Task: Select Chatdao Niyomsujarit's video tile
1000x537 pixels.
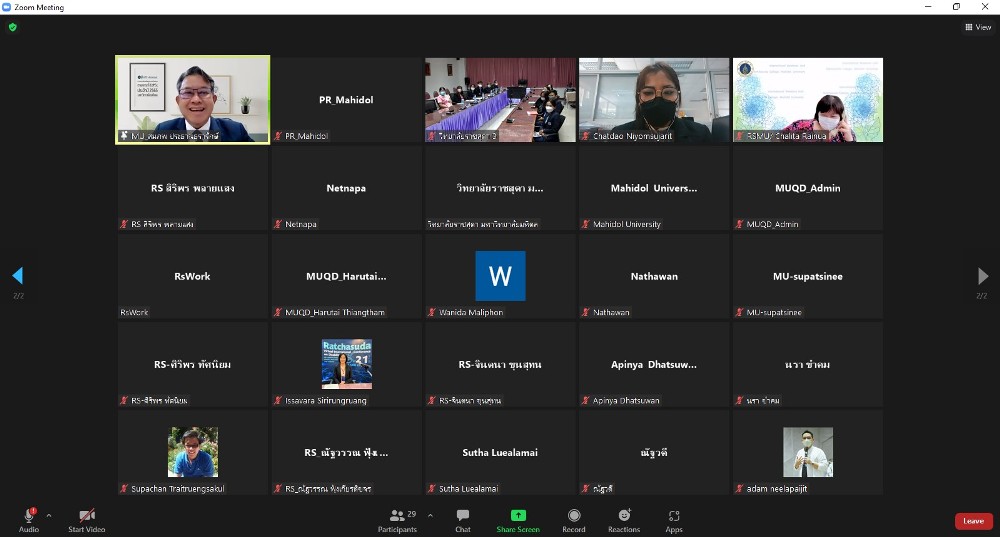Action: point(654,100)
